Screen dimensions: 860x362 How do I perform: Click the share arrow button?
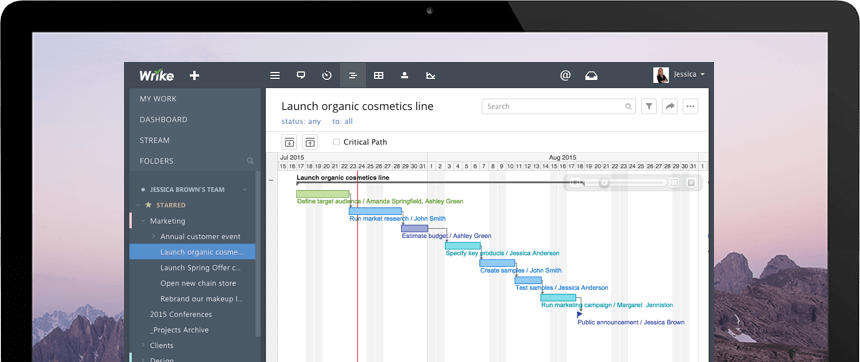pyautogui.click(x=670, y=106)
